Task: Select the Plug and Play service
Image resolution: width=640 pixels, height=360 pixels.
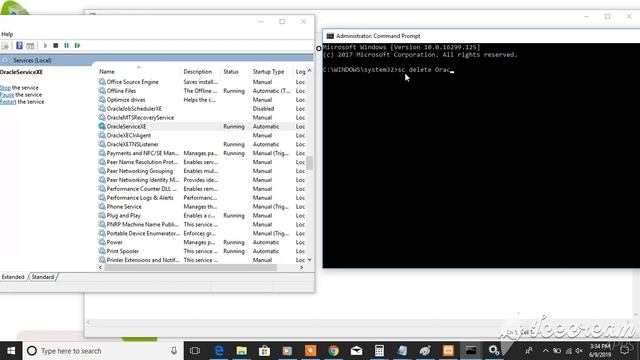Action: (x=123, y=216)
